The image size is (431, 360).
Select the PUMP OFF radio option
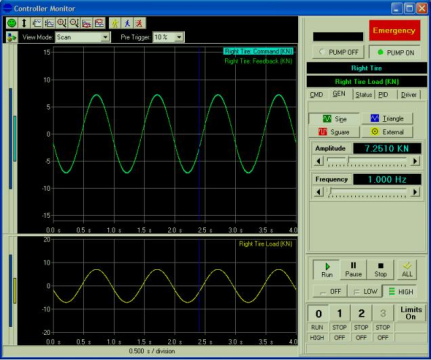point(338,52)
